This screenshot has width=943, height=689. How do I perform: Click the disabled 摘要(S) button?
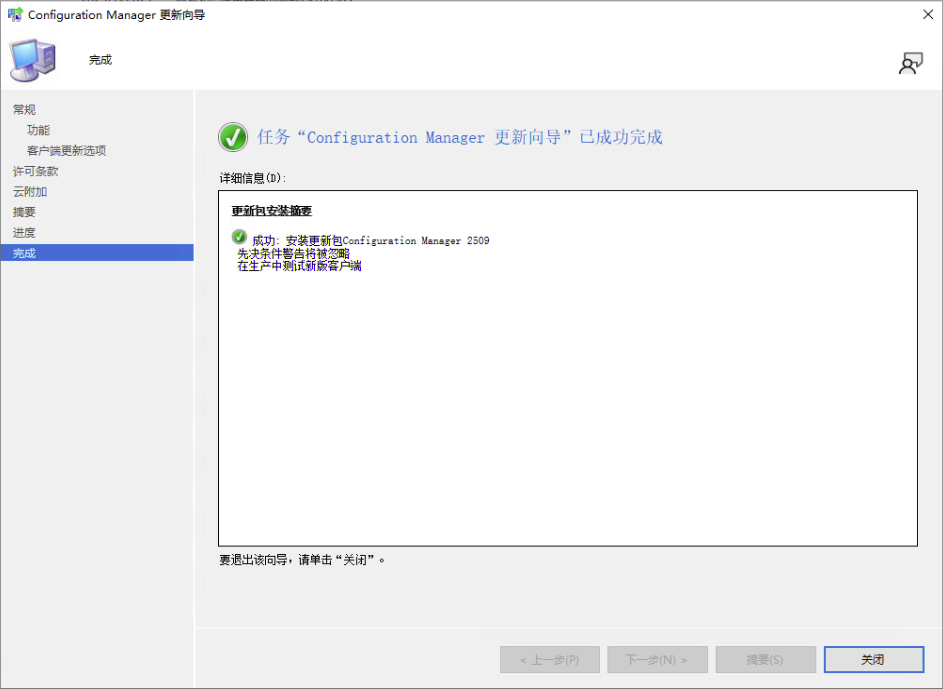pyautogui.click(x=766, y=660)
